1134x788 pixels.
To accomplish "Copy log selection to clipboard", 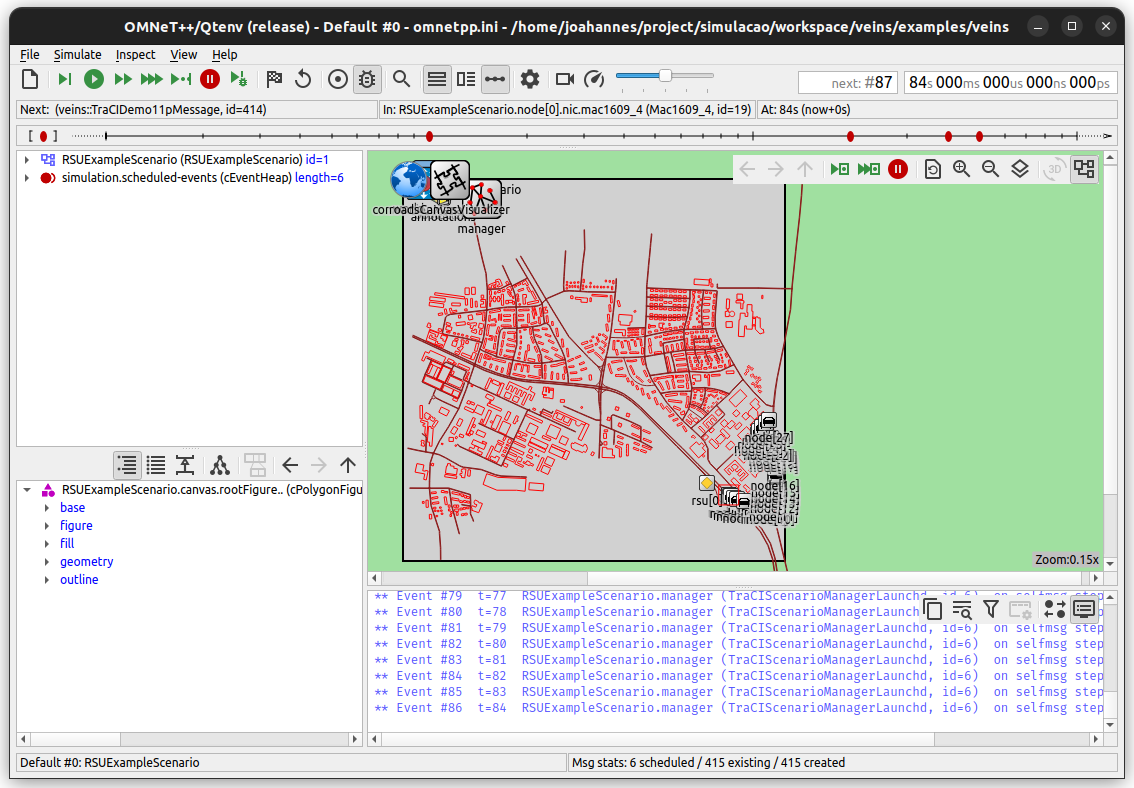I will point(933,609).
